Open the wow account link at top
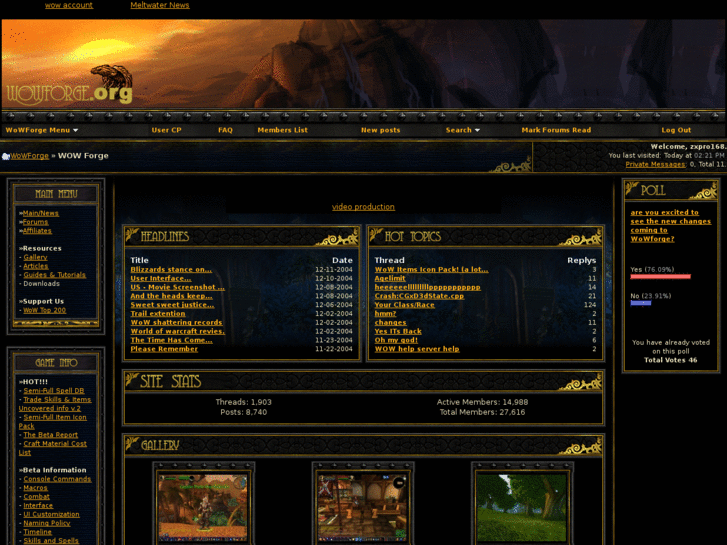 (69, 5)
